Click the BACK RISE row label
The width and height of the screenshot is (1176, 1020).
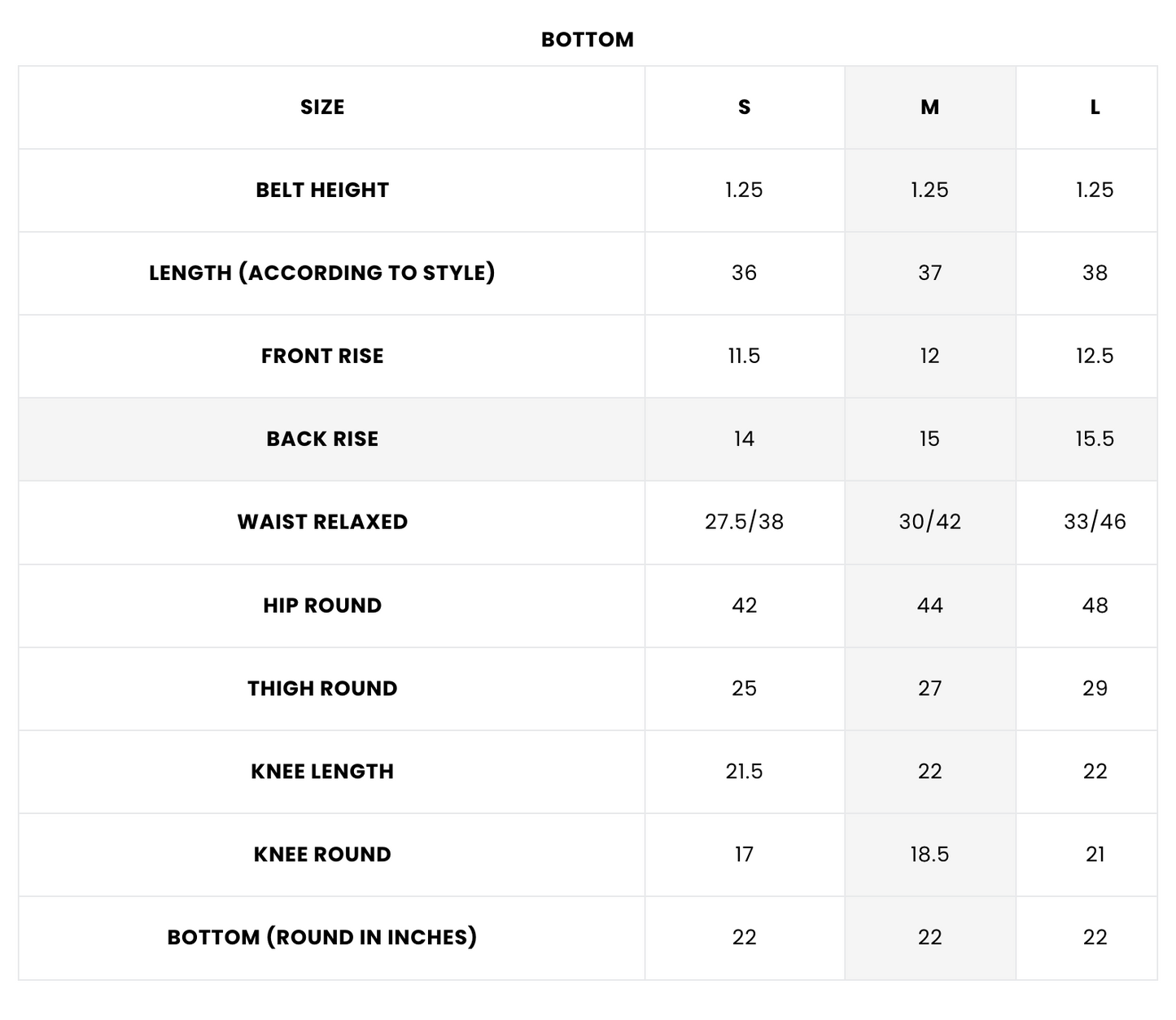(322, 440)
